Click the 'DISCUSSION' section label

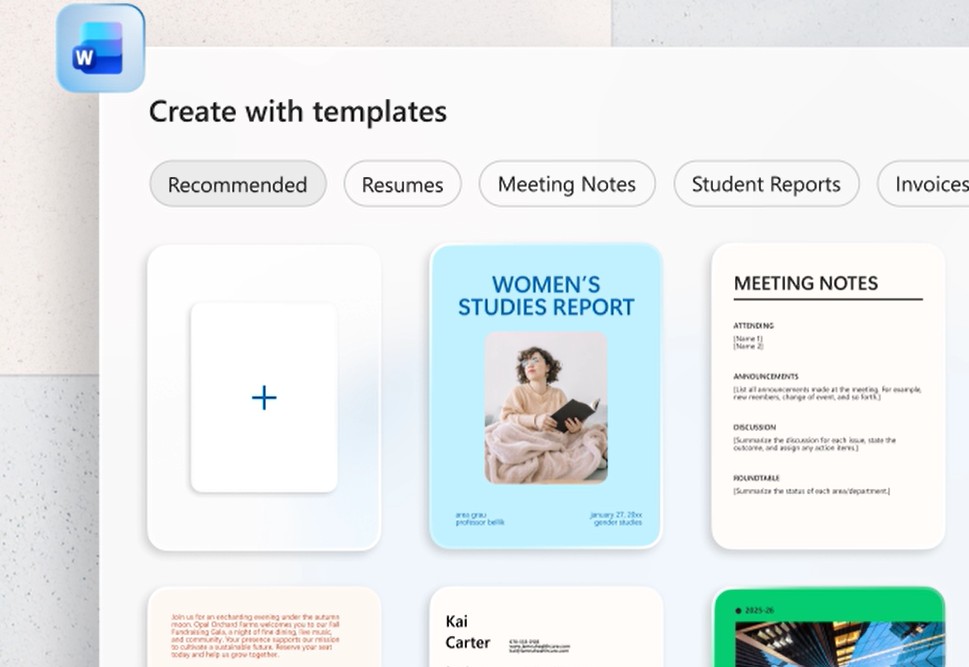(x=755, y=427)
